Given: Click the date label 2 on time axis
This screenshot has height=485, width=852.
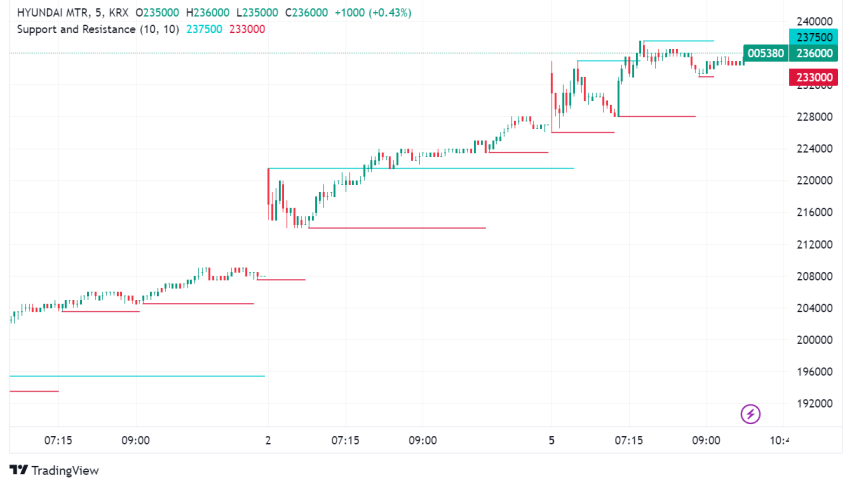Looking at the screenshot, I should tap(268, 440).
